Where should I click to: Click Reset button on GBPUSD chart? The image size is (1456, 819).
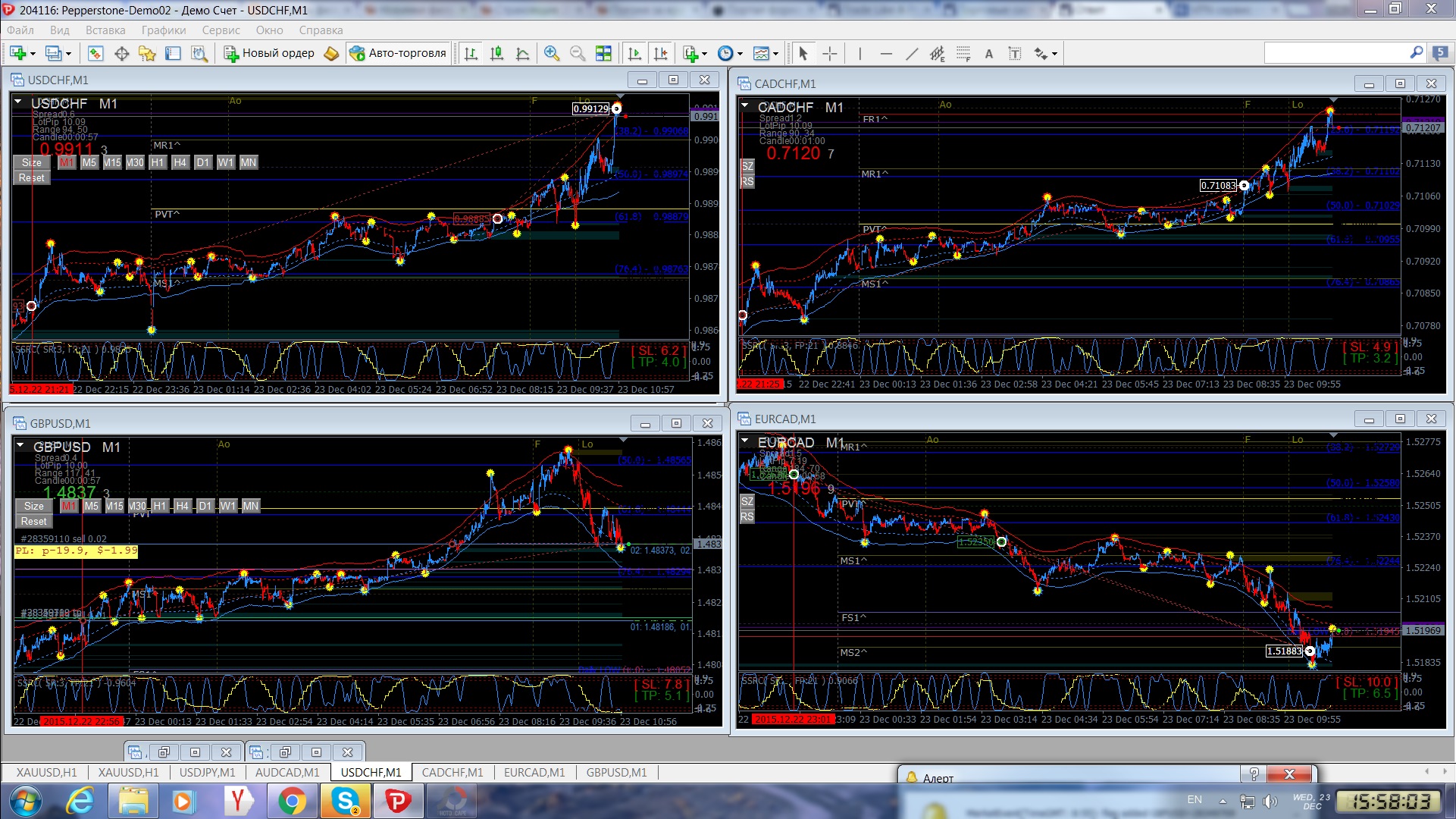(34, 521)
